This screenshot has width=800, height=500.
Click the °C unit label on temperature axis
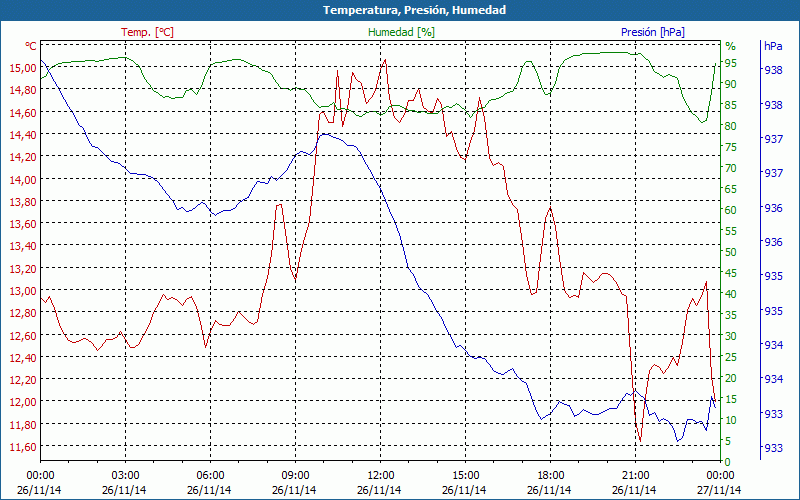pyautogui.click(x=31, y=46)
